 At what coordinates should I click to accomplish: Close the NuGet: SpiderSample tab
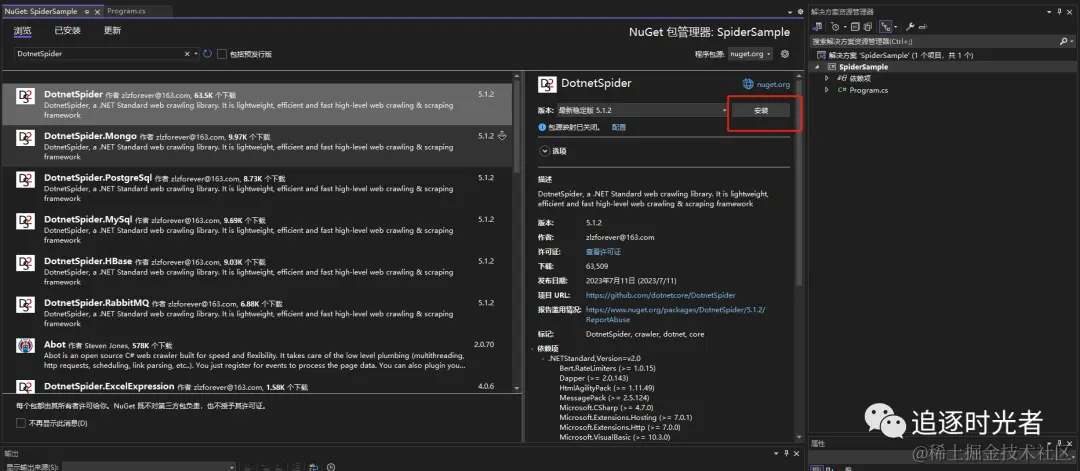(97, 12)
